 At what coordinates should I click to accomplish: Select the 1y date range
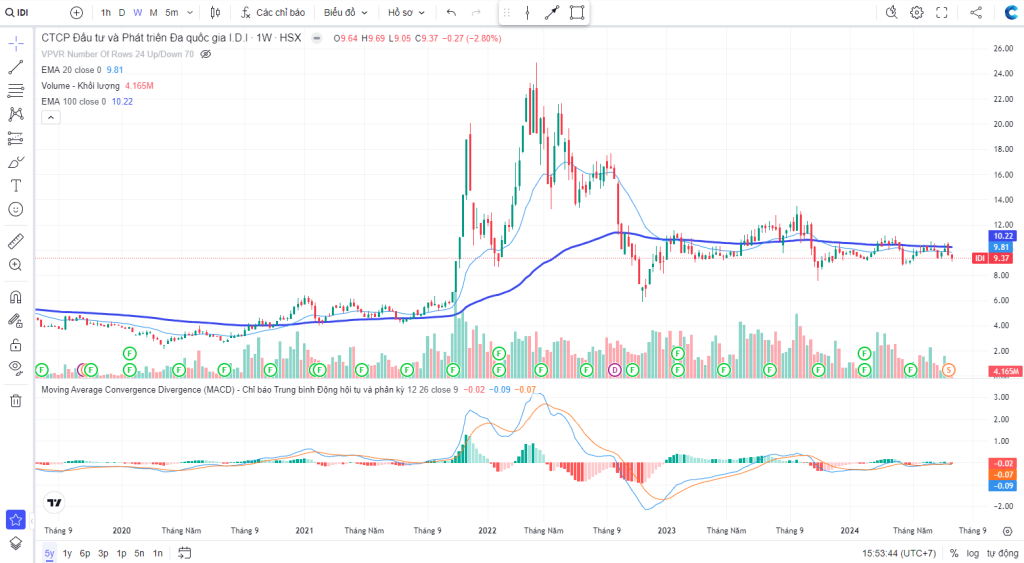pyautogui.click(x=67, y=553)
